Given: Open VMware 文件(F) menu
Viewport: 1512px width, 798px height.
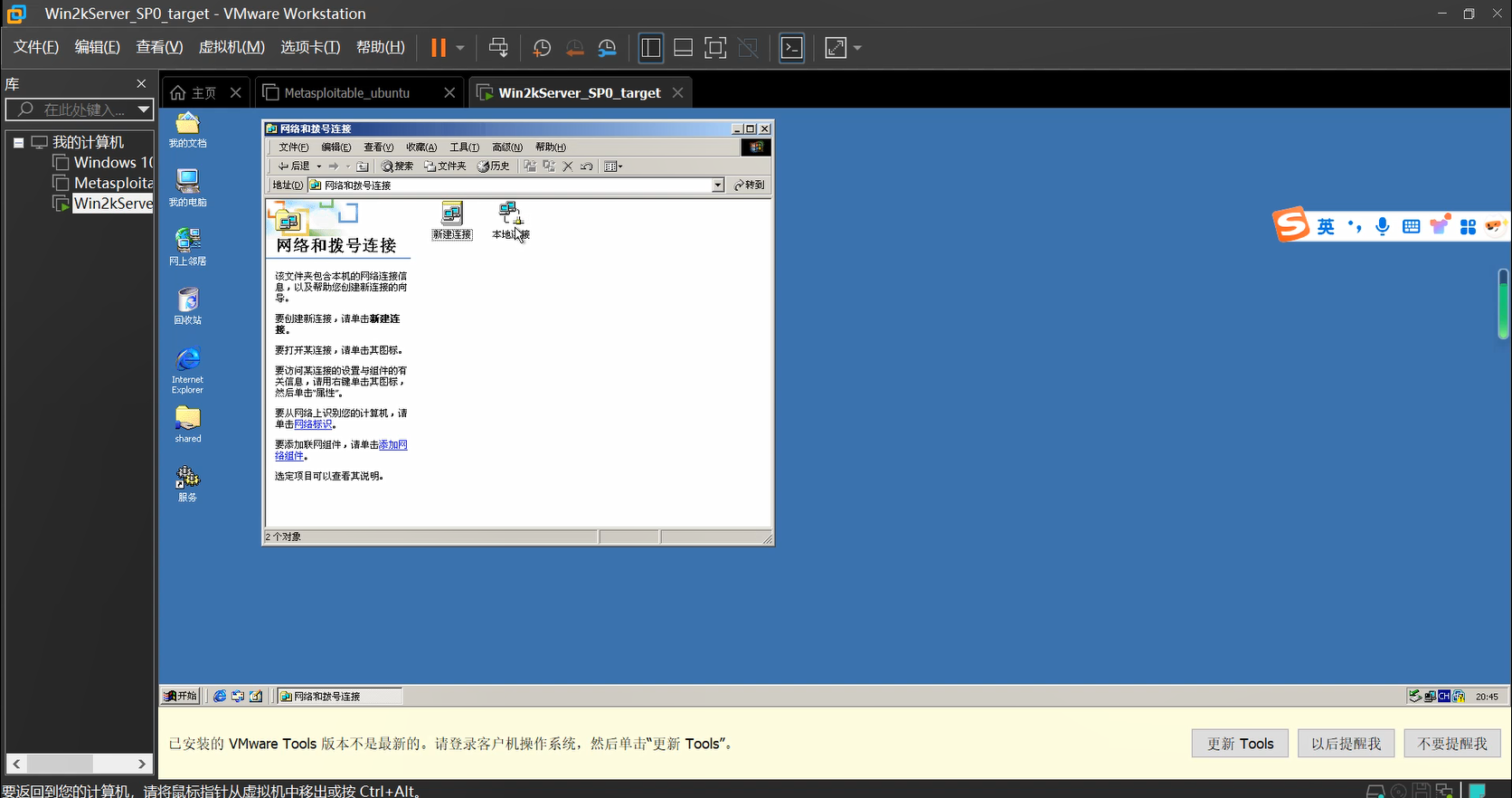Looking at the screenshot, I should pyautogui.click(x=36, y=47).
